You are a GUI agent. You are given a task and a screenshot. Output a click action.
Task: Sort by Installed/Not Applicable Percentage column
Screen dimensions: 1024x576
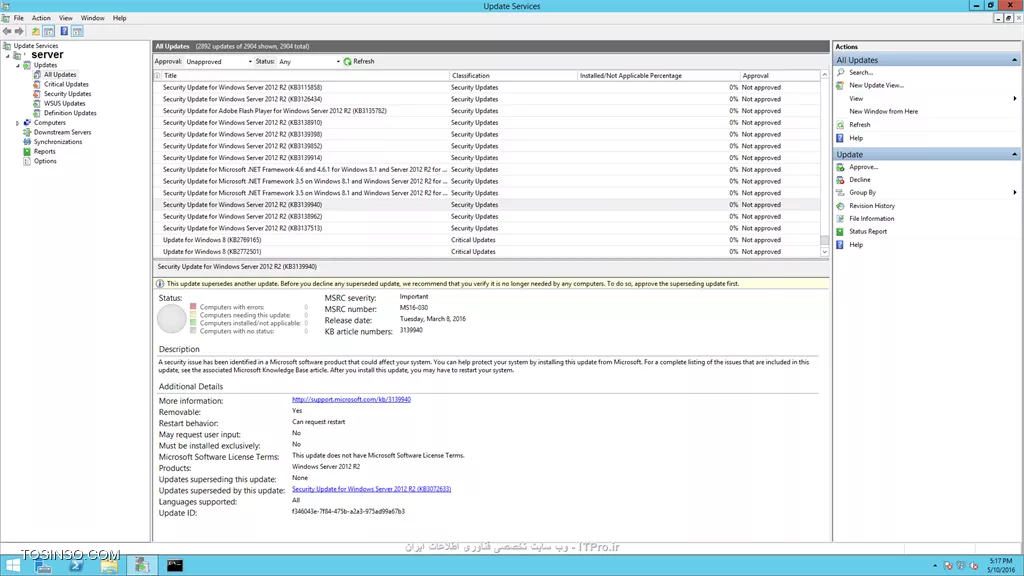(658, 76)
